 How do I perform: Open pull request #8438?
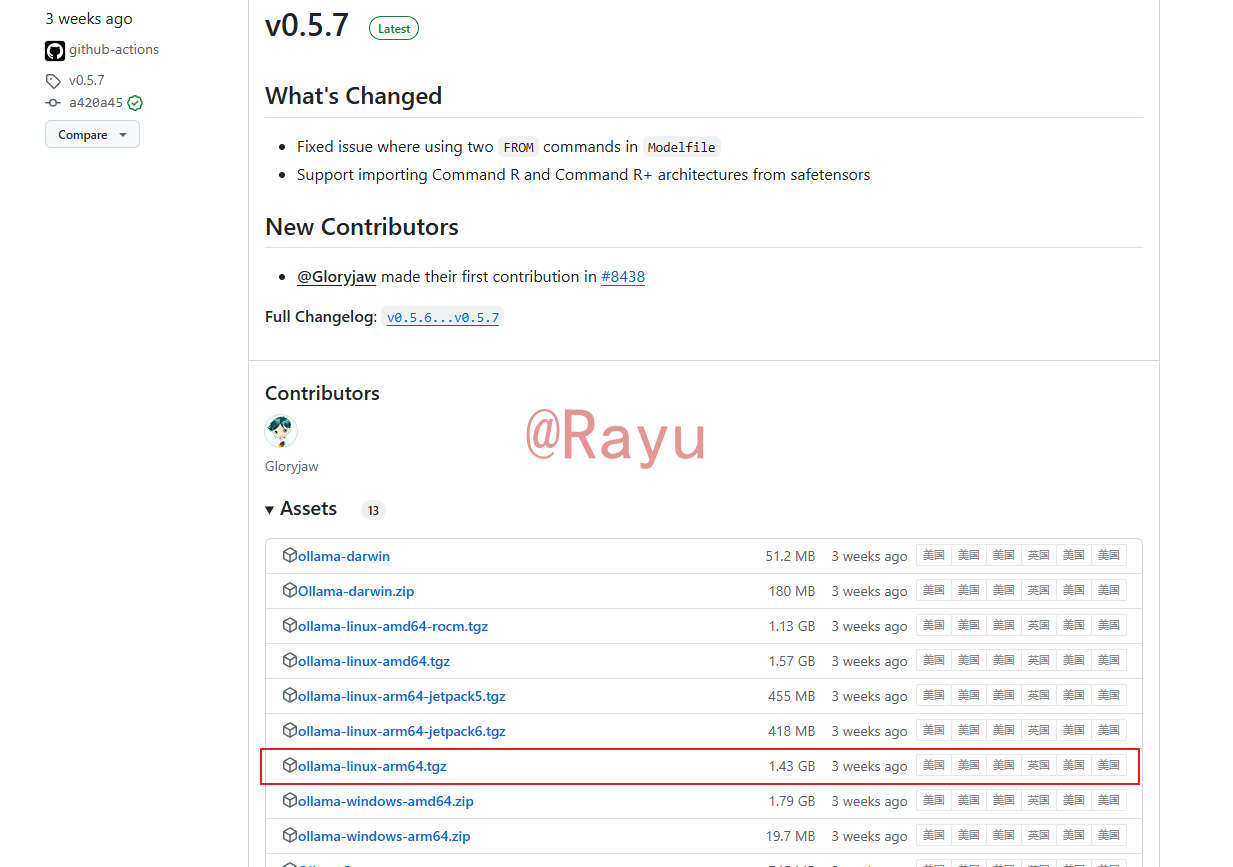623,277
